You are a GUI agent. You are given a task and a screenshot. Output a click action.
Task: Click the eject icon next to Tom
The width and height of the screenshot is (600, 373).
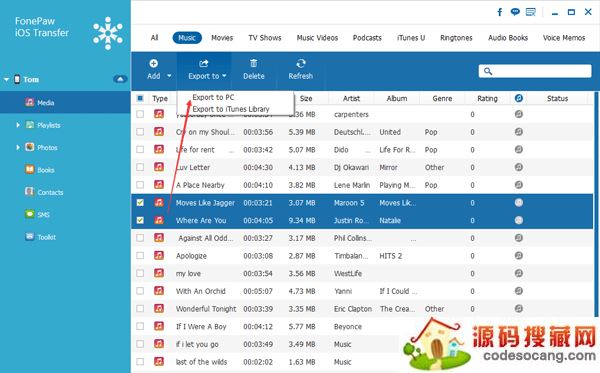pyautogui.click(x=120, y=79)
